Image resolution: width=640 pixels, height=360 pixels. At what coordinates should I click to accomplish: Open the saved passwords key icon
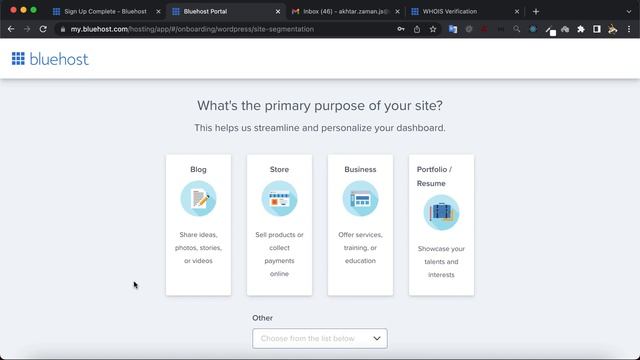click(401, 29)
